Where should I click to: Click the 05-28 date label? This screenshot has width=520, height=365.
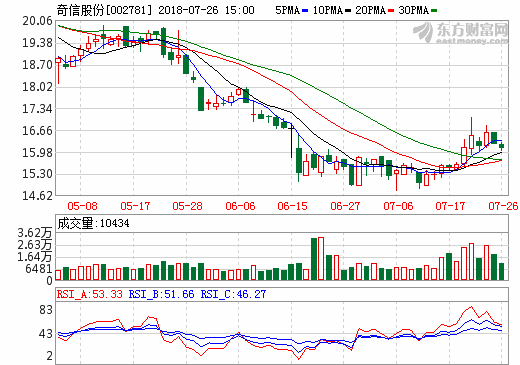pyautogui.click(x=187, y=206)
